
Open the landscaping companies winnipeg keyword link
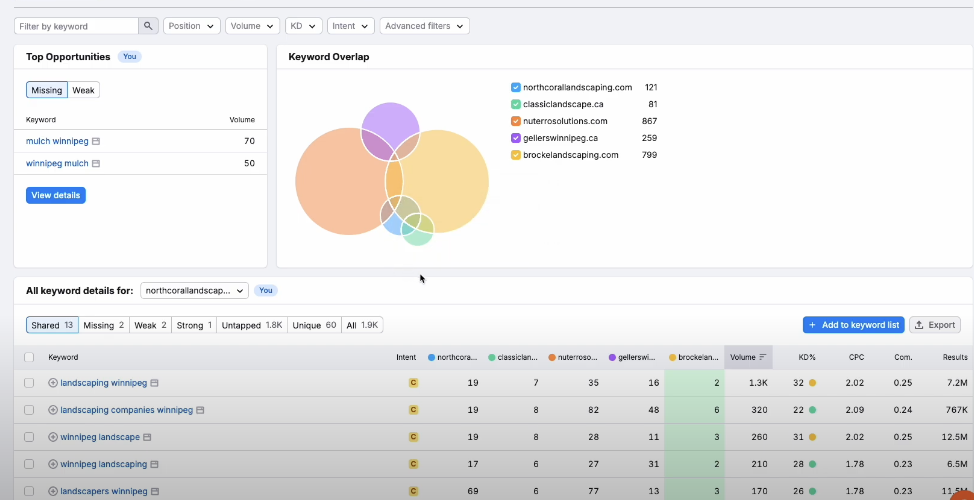coord(127,411)
